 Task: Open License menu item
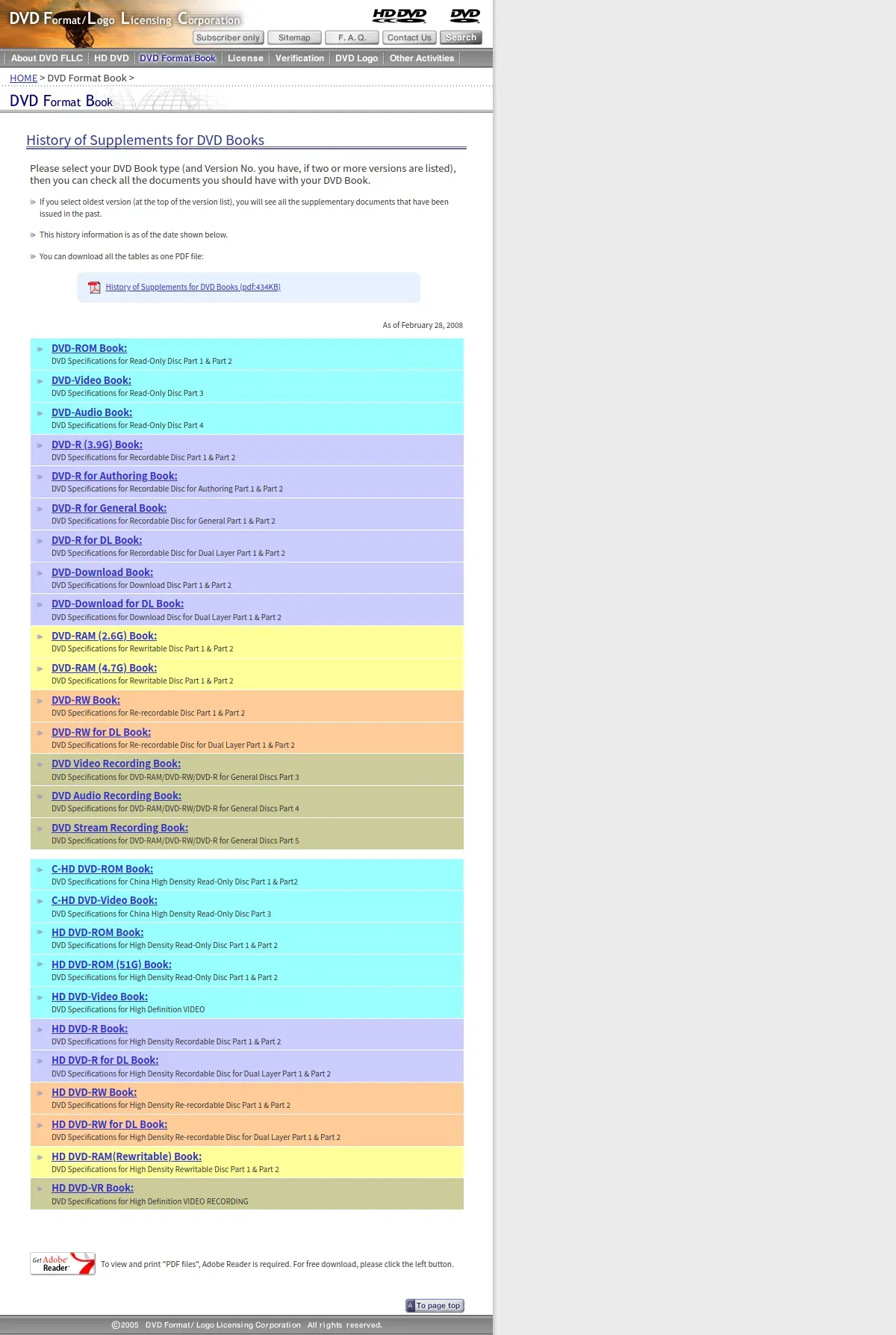[x=246, y=58]
